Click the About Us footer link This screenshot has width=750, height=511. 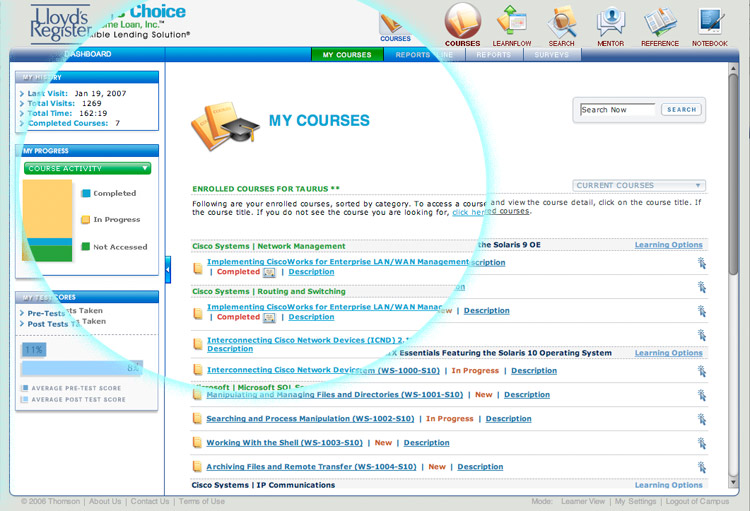tap(105, 501)
